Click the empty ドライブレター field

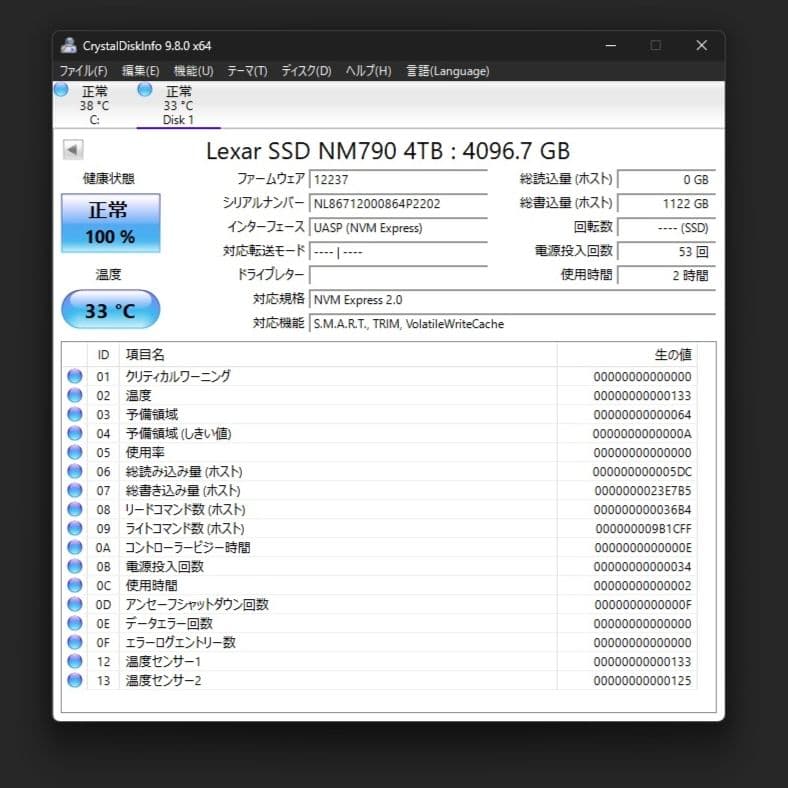click(x=399, y=275)
